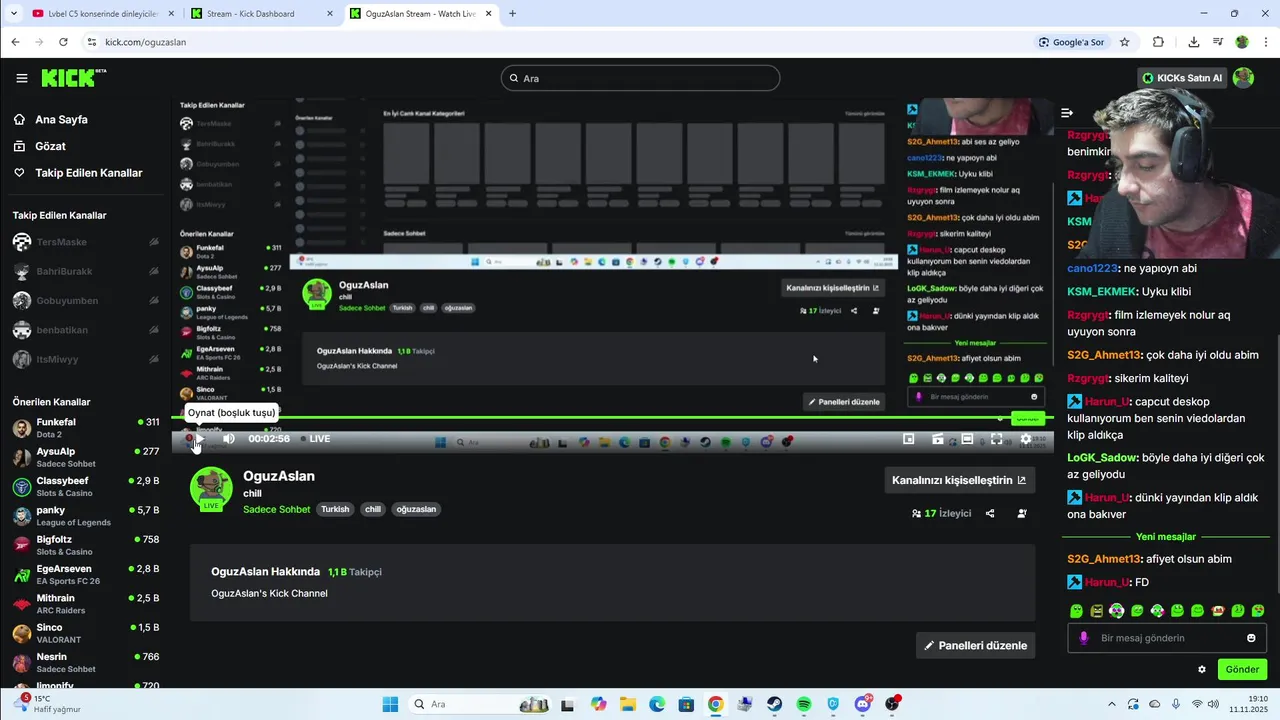1280x720 pixels.
Task: Bookmark this page star icon
Action: coord(1124,42)
